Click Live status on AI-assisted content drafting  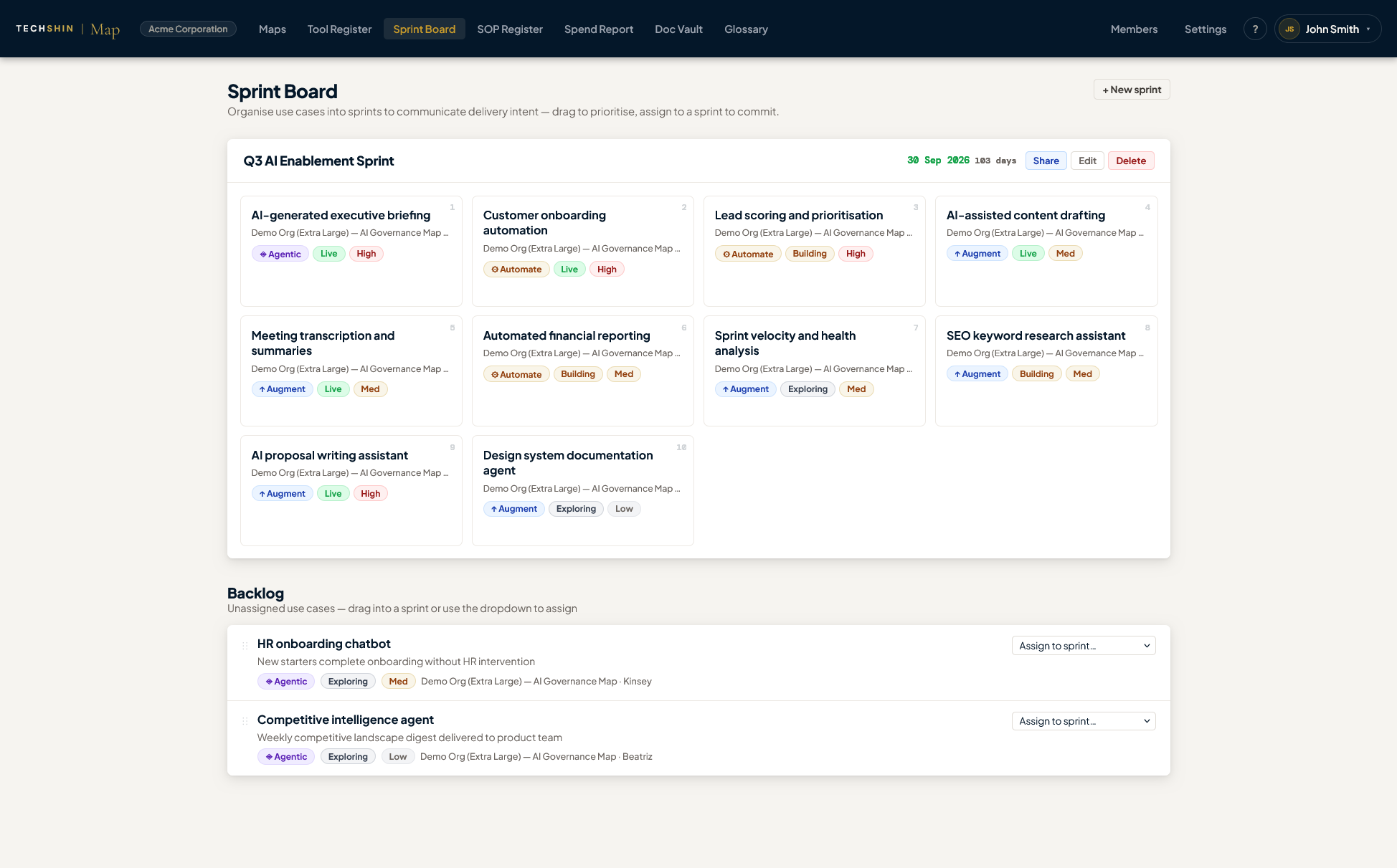coord(1028,254)
